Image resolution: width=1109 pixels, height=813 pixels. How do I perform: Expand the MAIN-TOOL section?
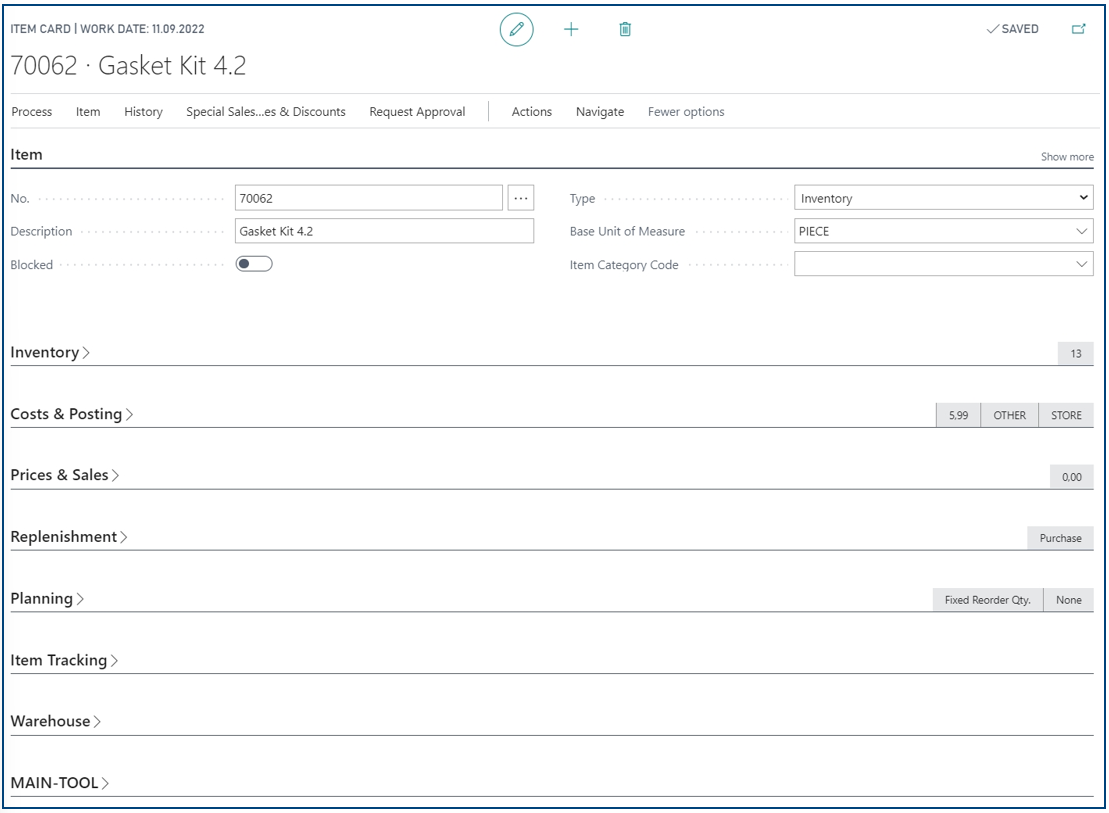pos(59,783)
